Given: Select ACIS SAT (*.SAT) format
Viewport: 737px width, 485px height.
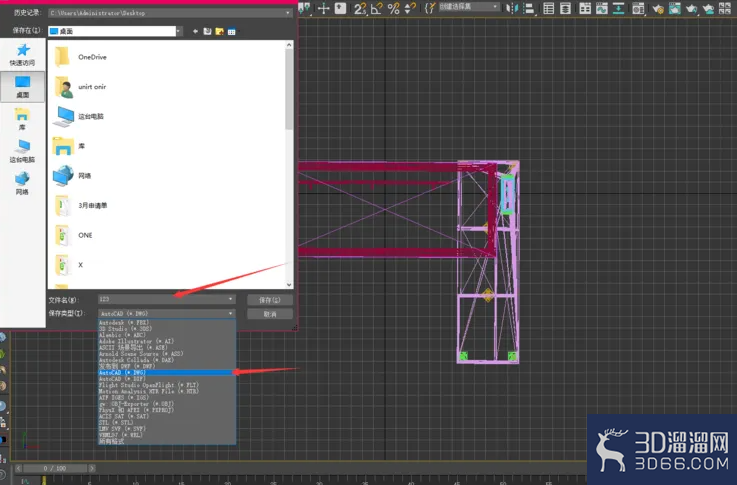Looking at the screenshot, I should click(x=166, y=416).
